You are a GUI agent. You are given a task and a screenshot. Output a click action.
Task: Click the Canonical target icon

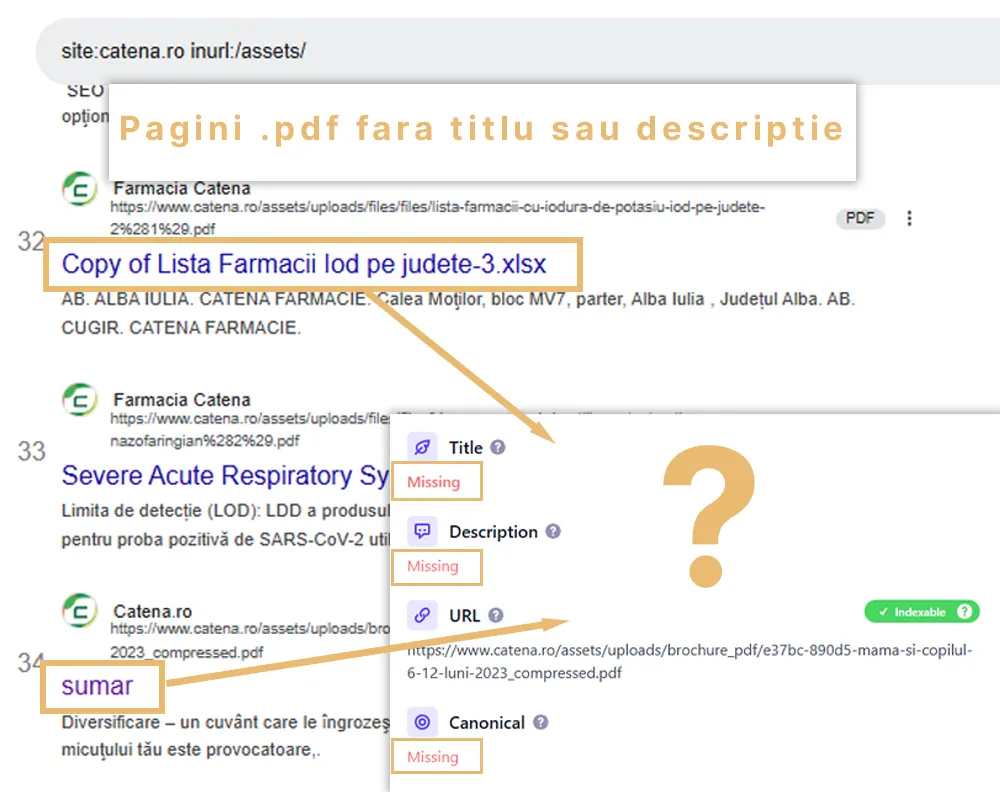422,722
